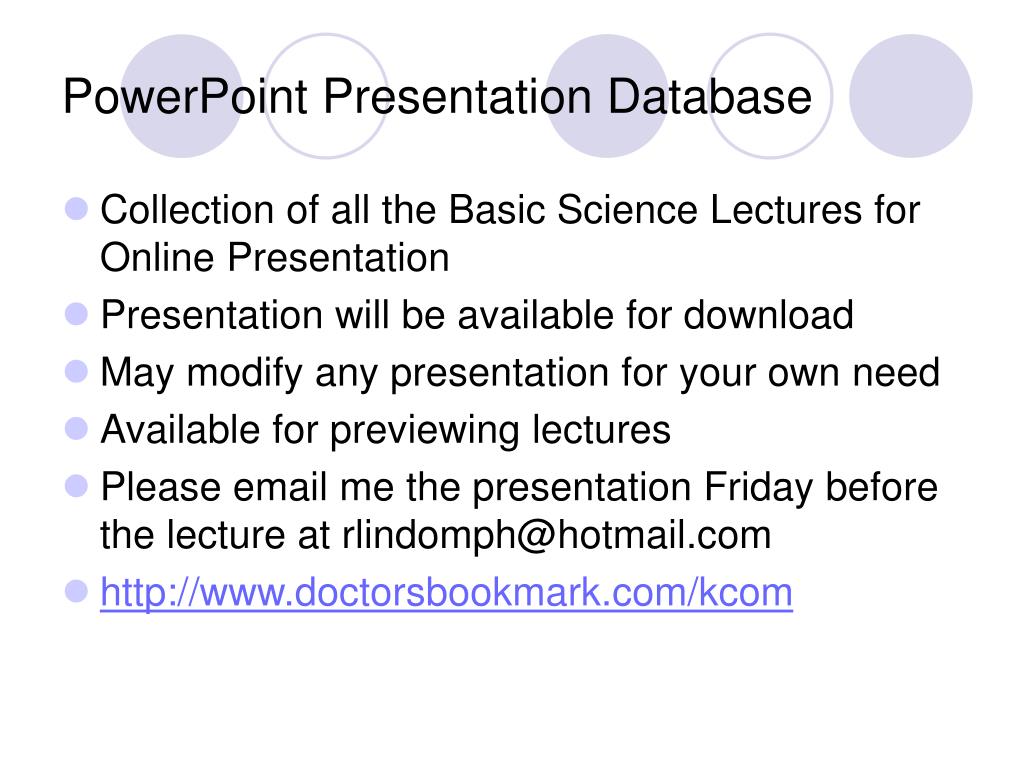The image size is (1024, 768).
Task: Open the doctorsbookmark.com/kcom hyperlink
Action: tap(446, 593)
